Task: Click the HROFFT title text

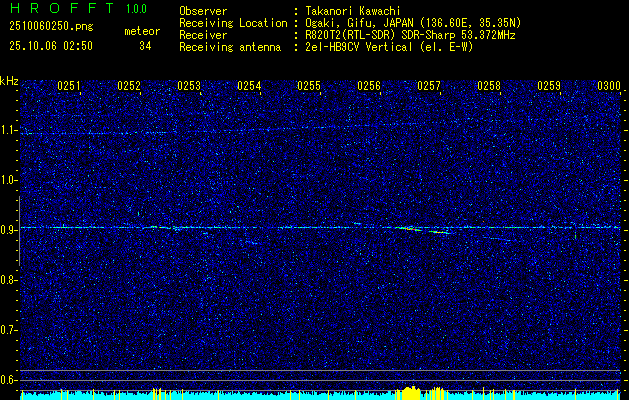Action: click(58, 10)
